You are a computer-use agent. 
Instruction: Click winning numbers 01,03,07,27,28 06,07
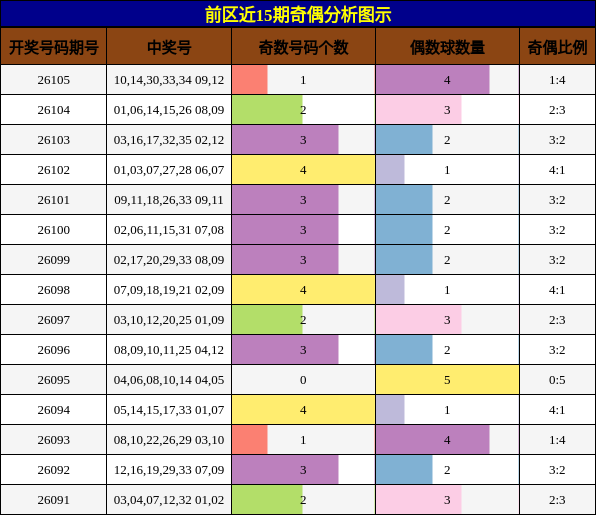[x=169, y=170]
